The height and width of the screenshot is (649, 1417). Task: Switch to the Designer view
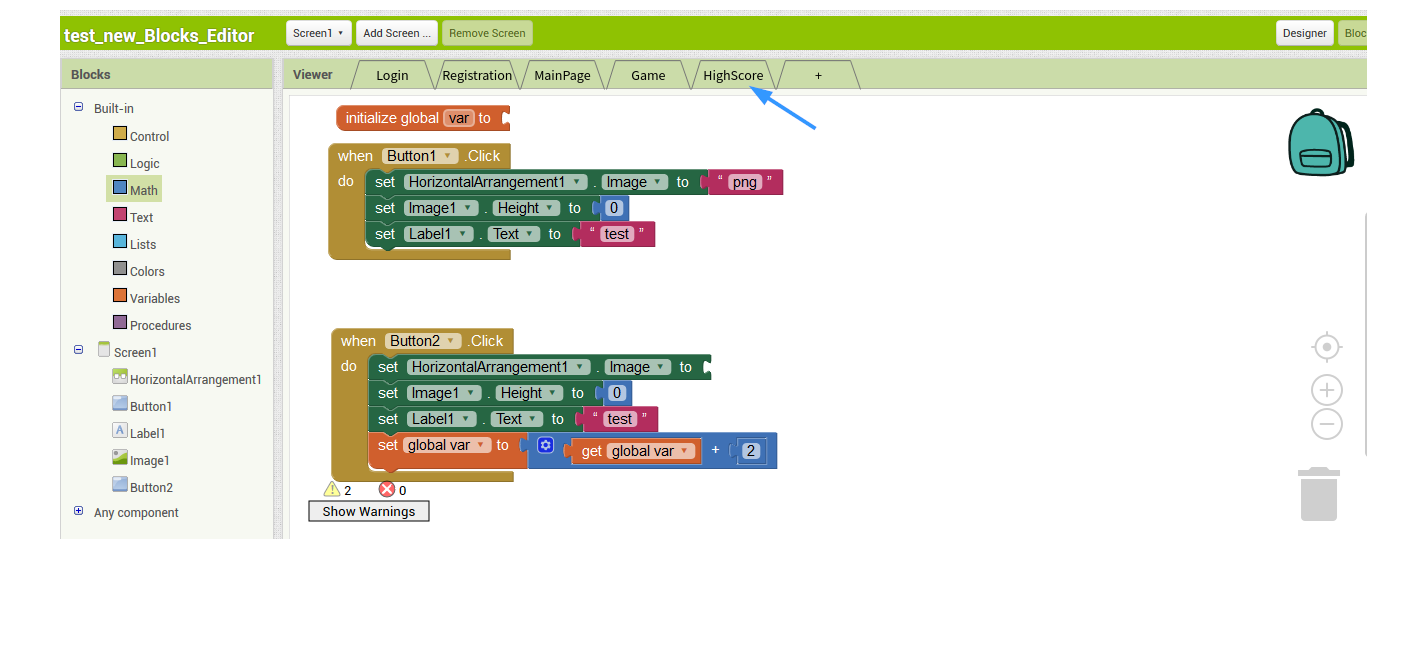tap(1305, 33)
